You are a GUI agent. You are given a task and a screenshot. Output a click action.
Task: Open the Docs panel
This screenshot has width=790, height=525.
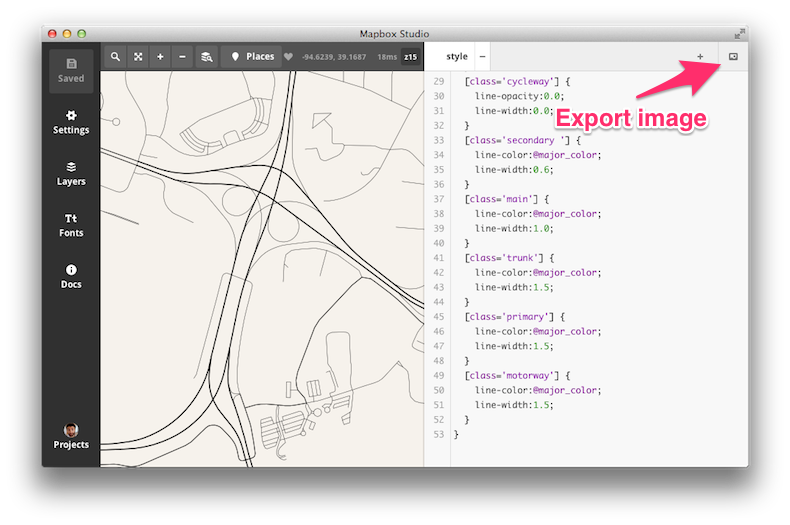[x=71, y=277]
